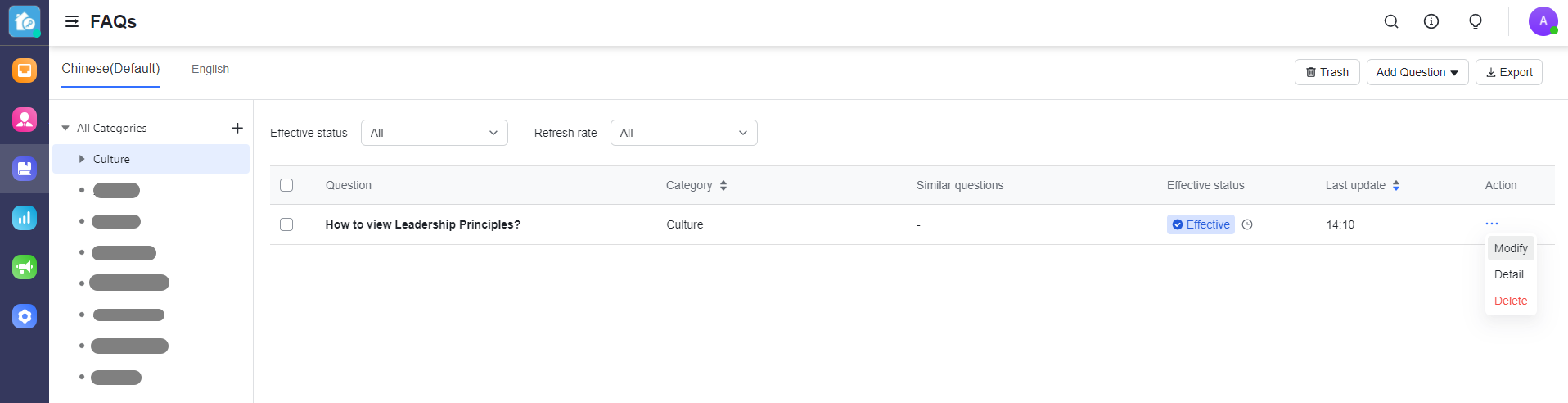Open the Refresh rate filter dropdown
This screenshot has height=403, width=1568.
pos(683,133)
